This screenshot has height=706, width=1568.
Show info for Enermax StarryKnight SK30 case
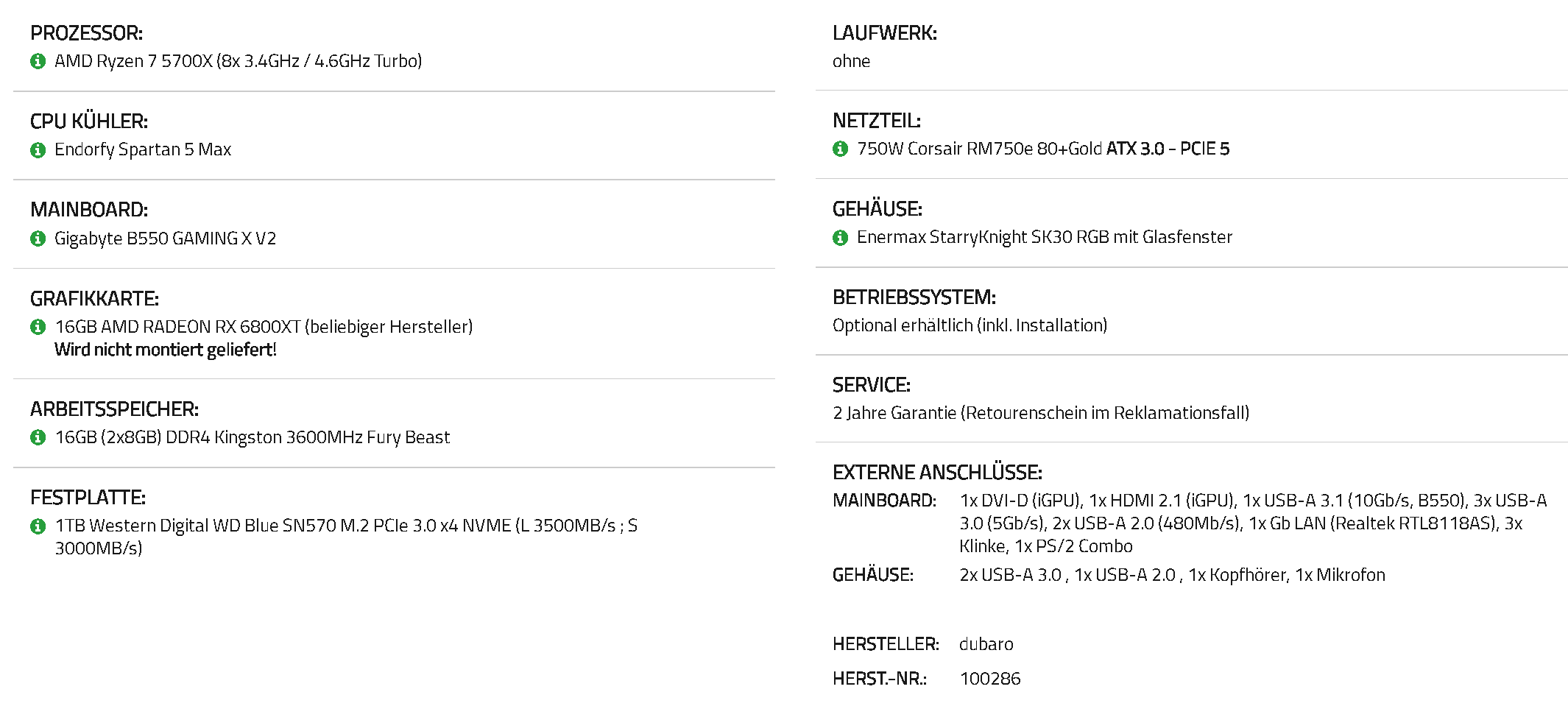point(841,238)
